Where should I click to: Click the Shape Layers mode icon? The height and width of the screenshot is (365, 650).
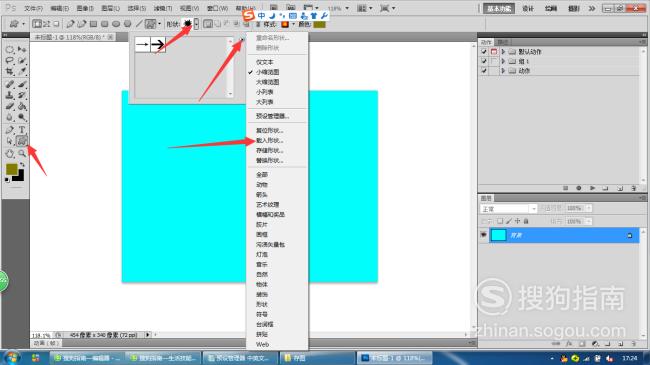pyautogui.click(x=37, y=24)
